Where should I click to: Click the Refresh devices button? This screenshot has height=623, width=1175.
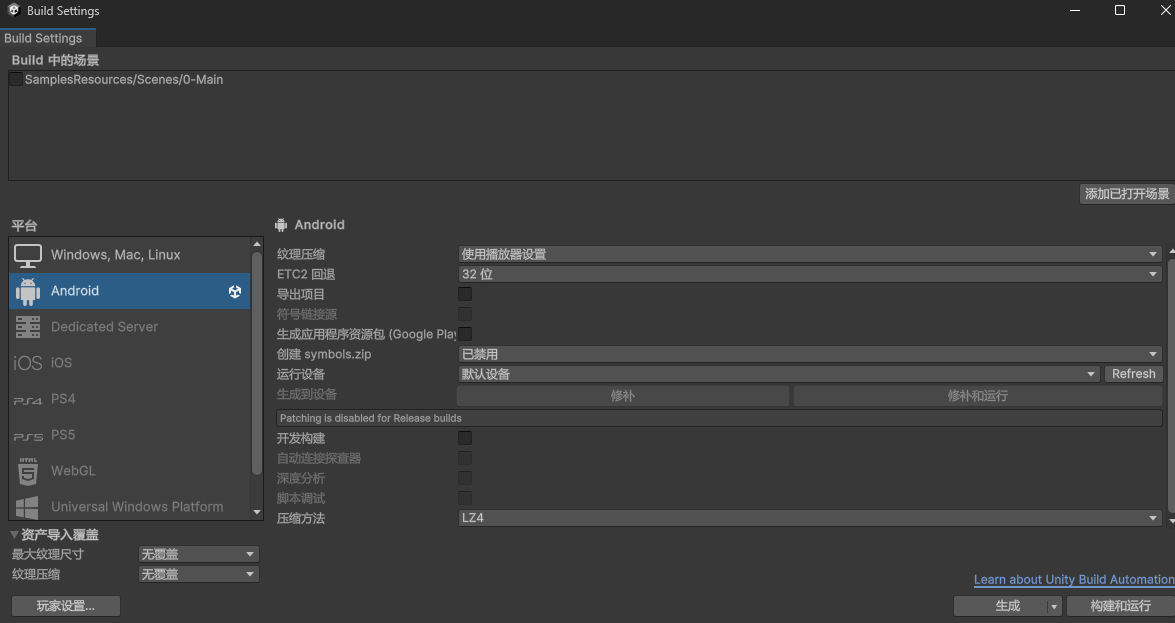click(x=1133, y=374)
